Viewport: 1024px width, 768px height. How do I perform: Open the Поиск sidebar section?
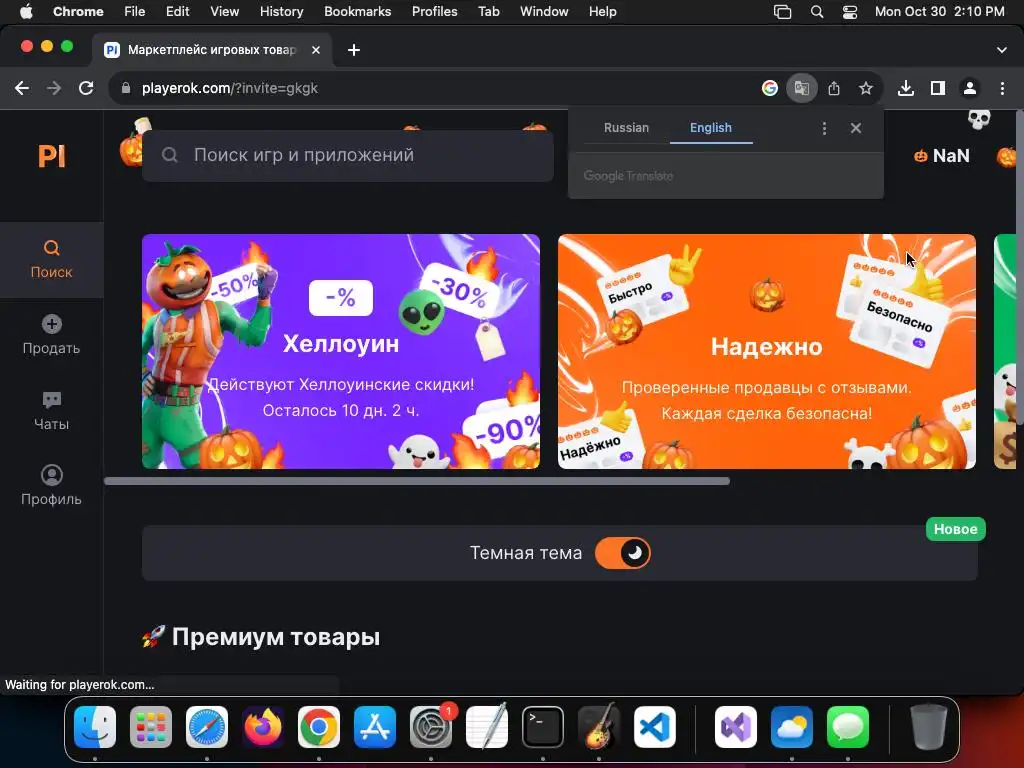tap(52, 260)
